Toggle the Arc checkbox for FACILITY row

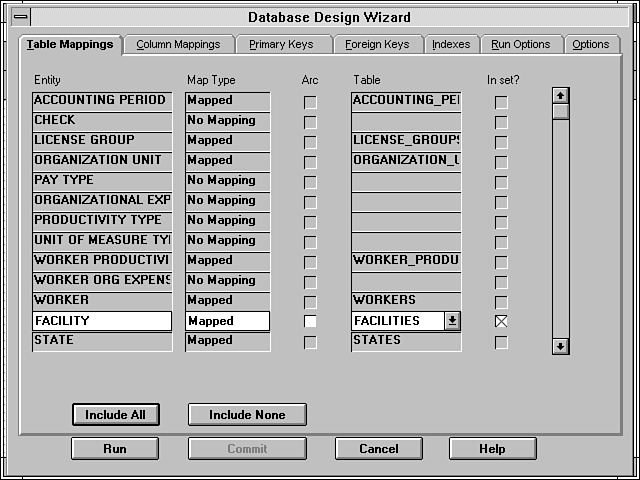click(x=310, y=321)
